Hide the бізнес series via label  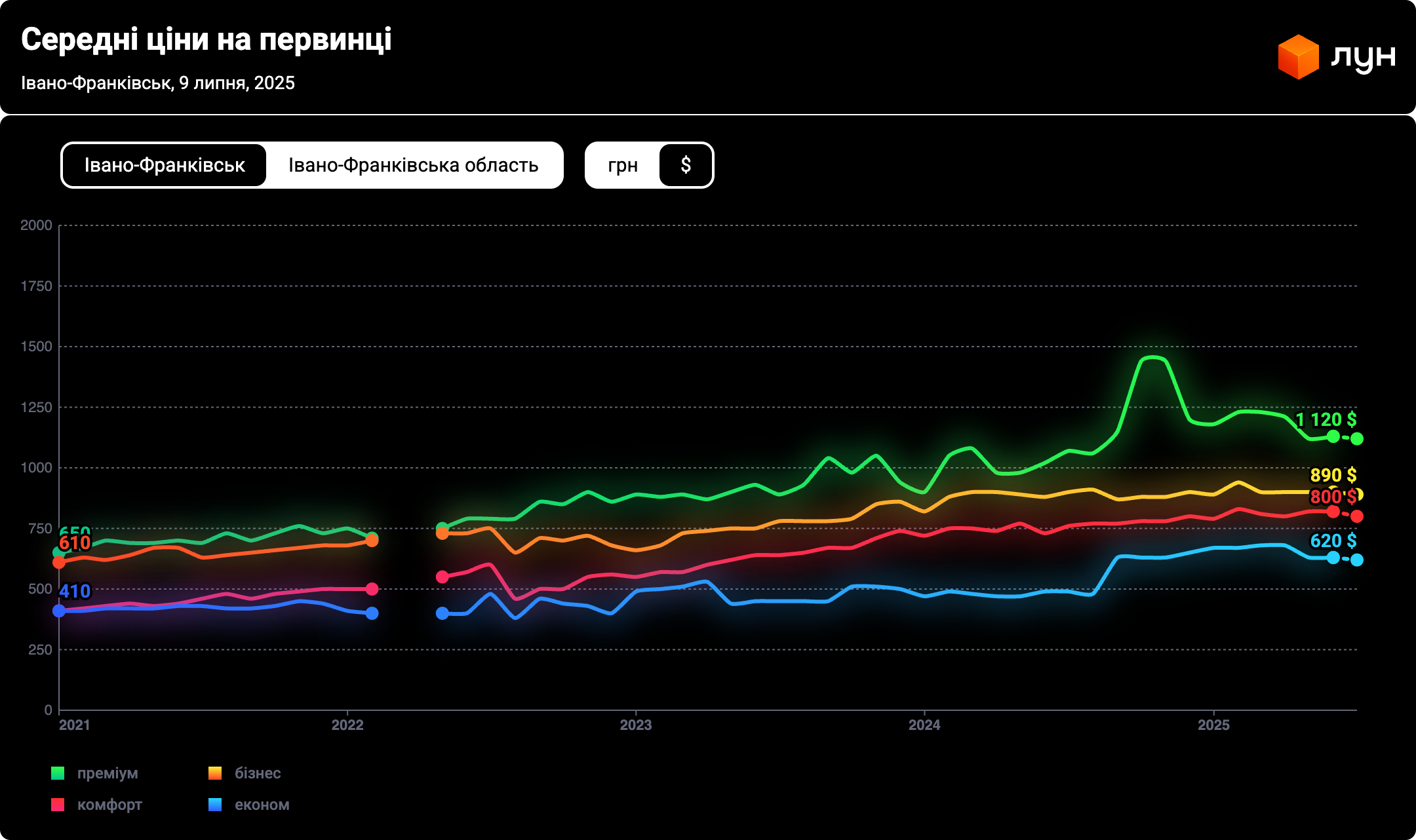pos(258,773)
